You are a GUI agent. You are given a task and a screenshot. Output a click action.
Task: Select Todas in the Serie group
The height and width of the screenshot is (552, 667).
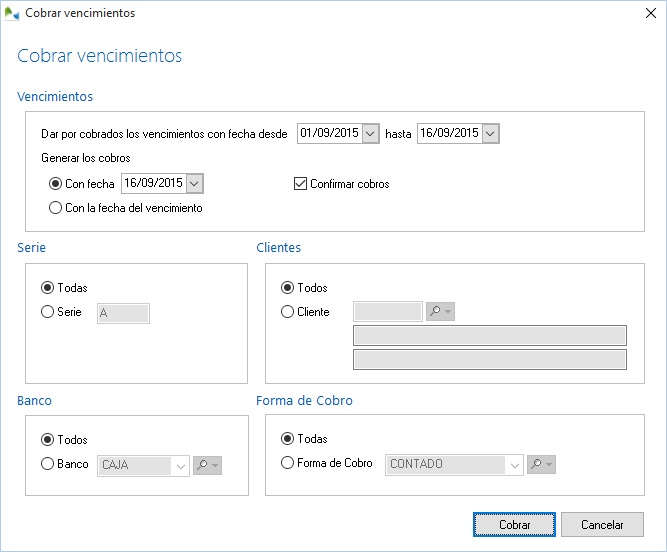coord(48,288)
